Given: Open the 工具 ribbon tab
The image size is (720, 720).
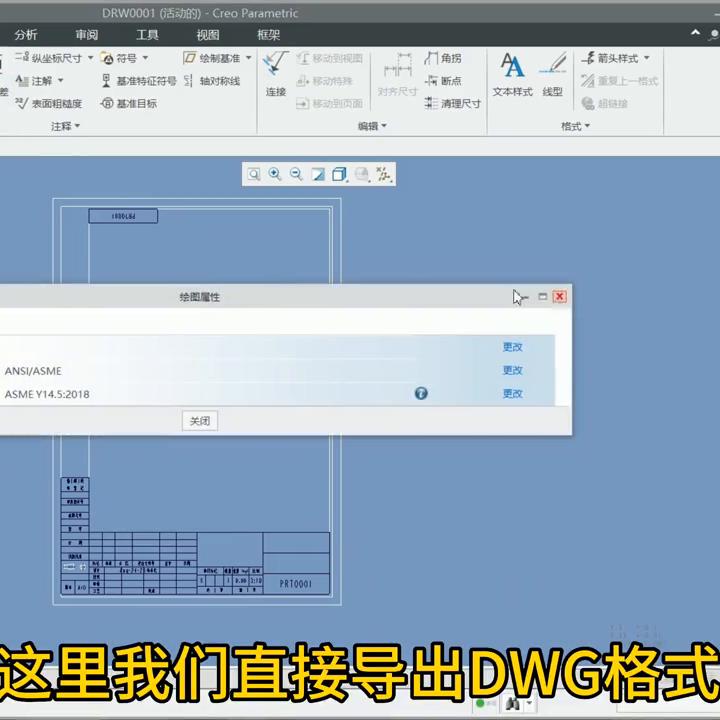Looking at the screenshot, I should coord(147,35).
